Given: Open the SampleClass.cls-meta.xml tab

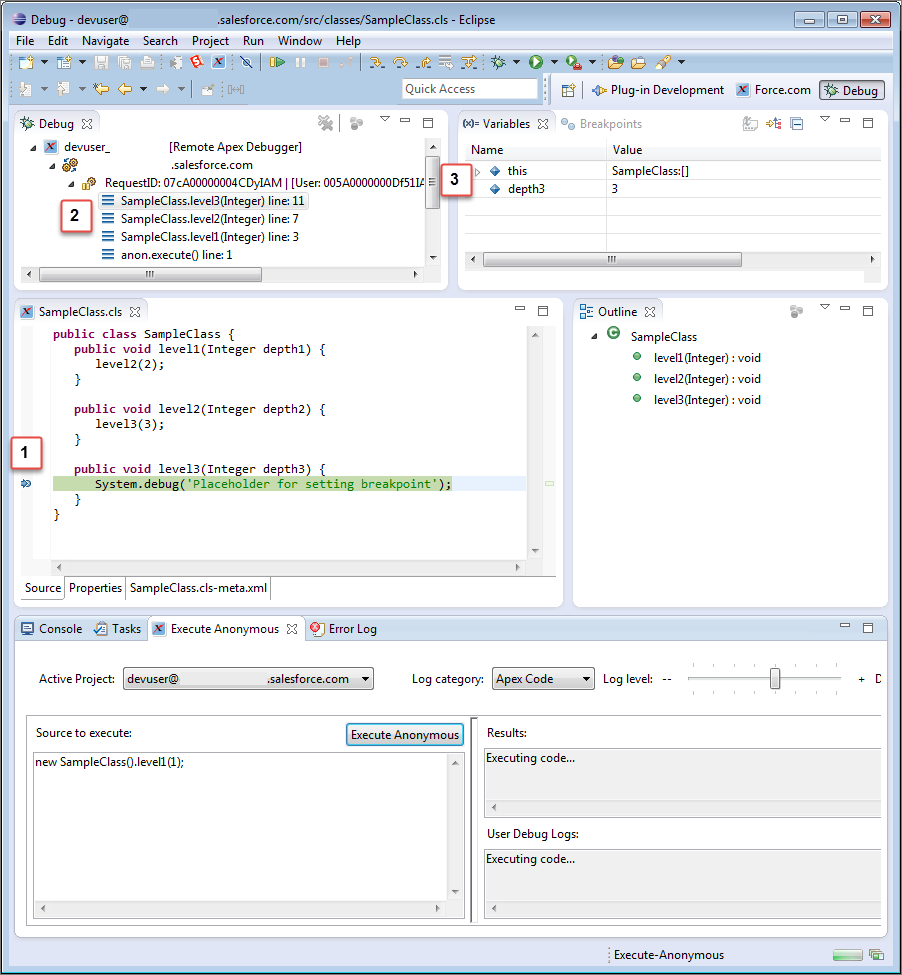Looking at the screenshot, I should coord(198,588).
